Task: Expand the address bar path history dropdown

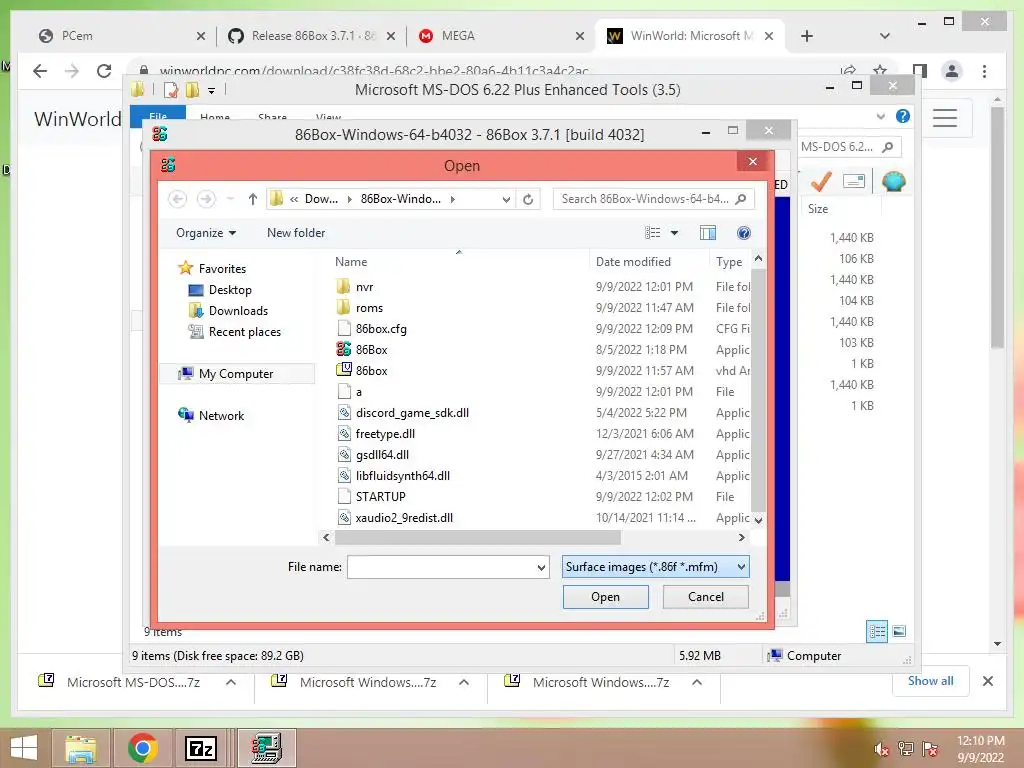Action: (506, 199)
